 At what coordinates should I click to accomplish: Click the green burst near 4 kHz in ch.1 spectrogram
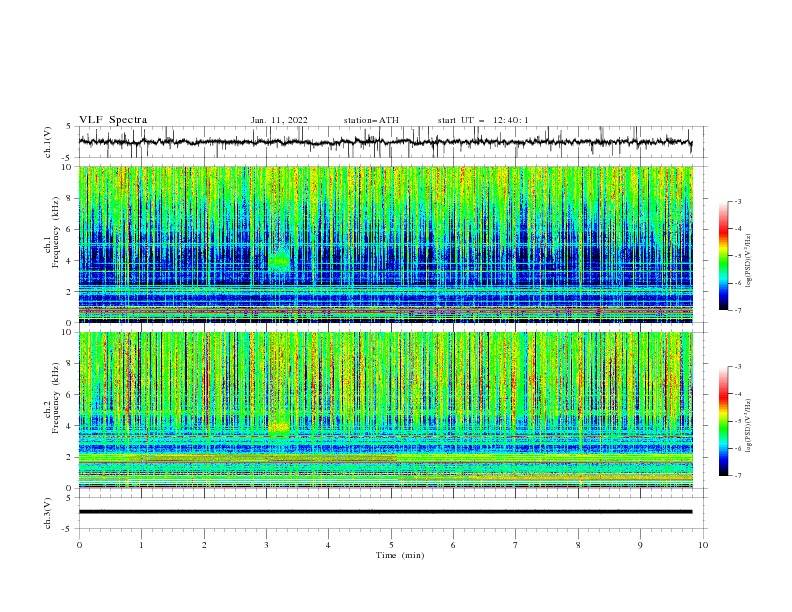(279, 260)
